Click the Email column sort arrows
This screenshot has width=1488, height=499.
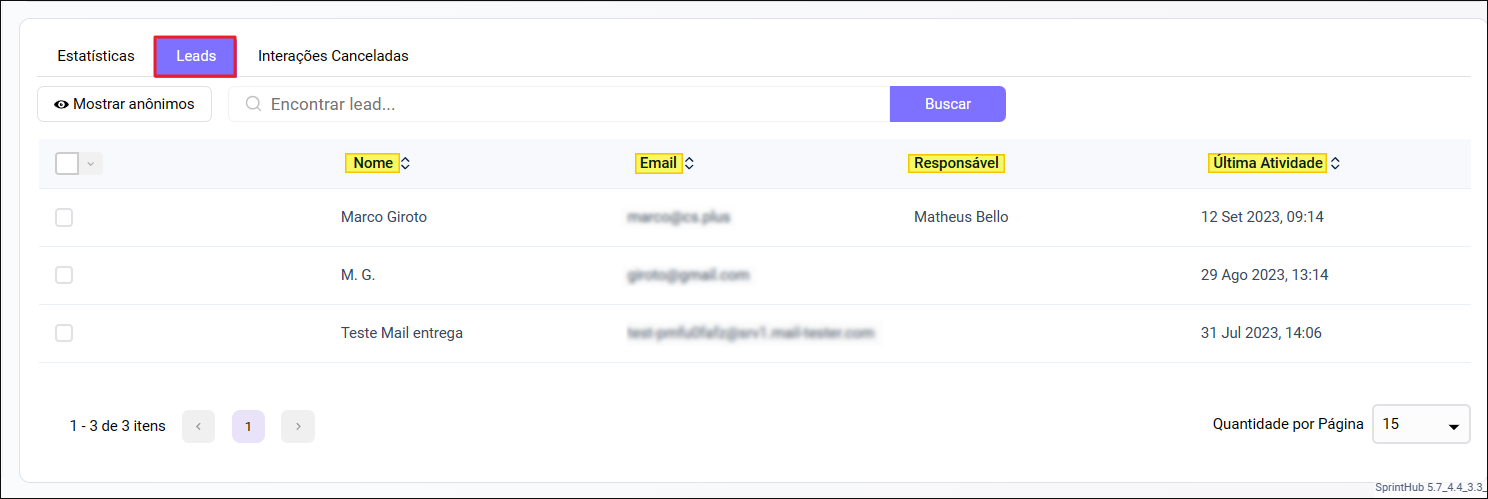point(689,163)
